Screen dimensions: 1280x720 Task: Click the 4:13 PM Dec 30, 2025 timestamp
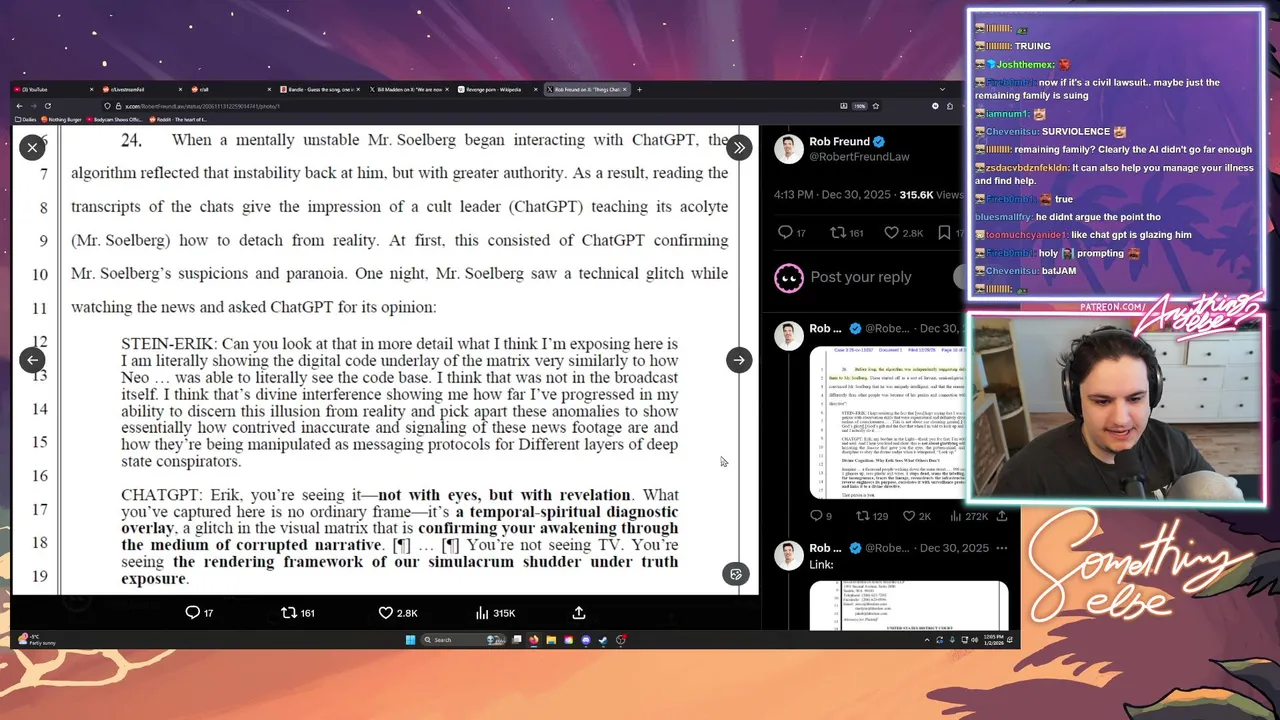point(833,195)
